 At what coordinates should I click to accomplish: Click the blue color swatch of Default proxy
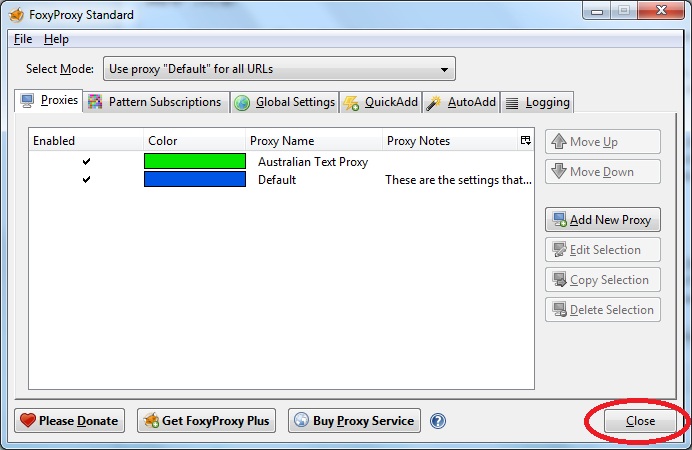pyautogui.click(x=195, y=179)
